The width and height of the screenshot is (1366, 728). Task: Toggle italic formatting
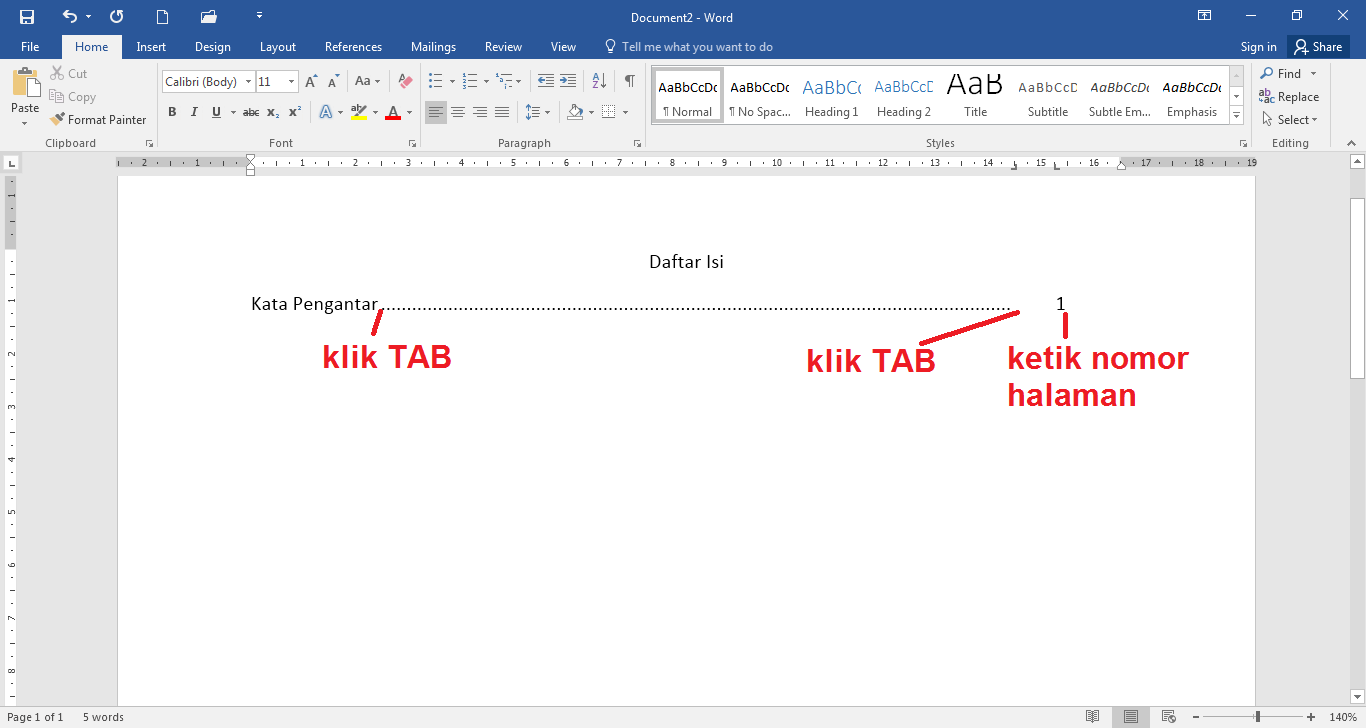194,112
